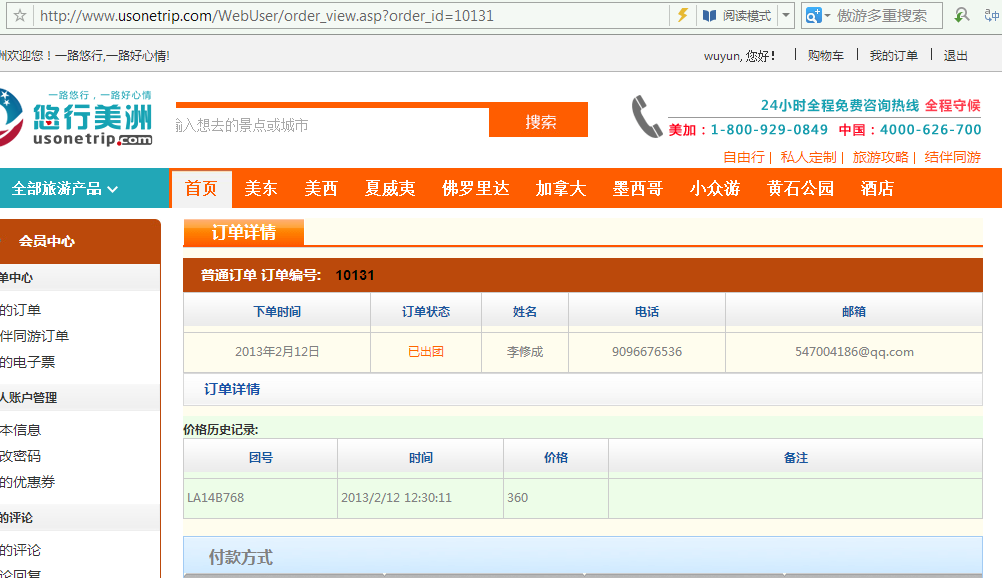Select the 夏威夷 navigation tab

[390, 189]
